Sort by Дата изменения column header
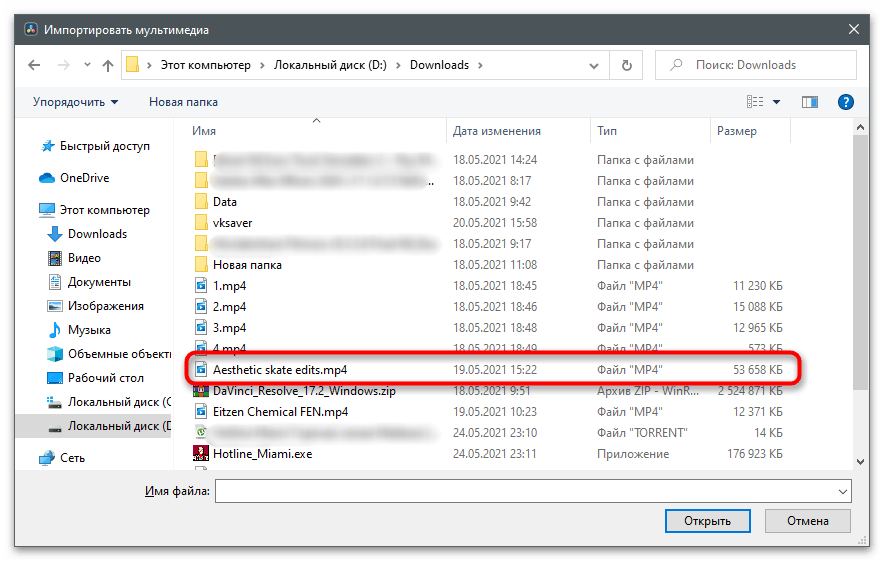Image resolution: width=884 pixels, height=561 pixels. (497, 131)
